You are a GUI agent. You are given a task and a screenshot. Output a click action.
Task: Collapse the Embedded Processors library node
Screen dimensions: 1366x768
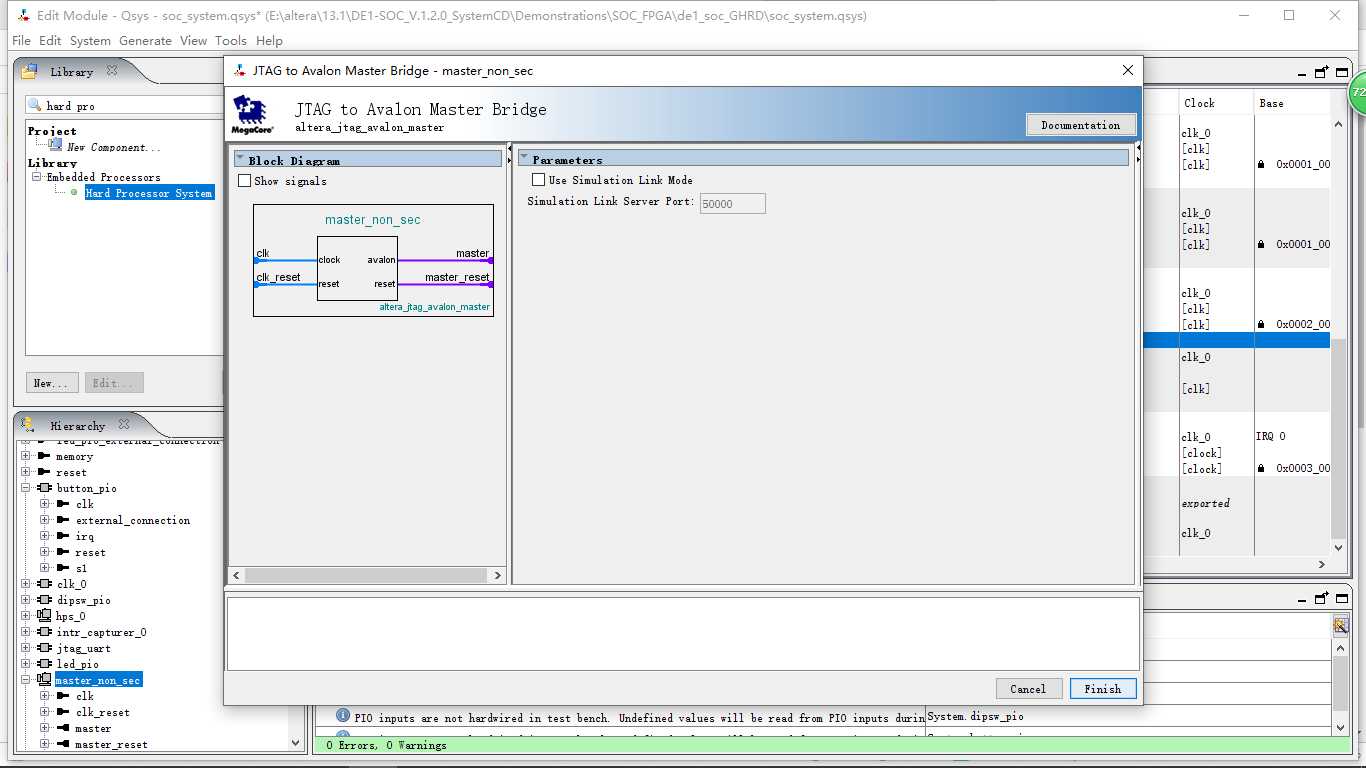pyautogui.click(x=37, y=177)
